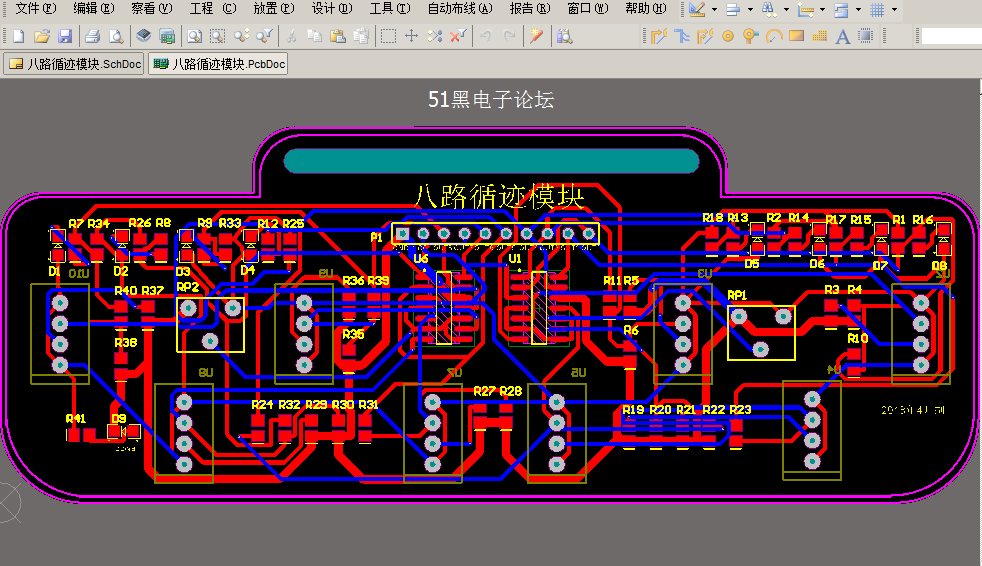Open the 察看(V) menu

[x=152, y=9]
